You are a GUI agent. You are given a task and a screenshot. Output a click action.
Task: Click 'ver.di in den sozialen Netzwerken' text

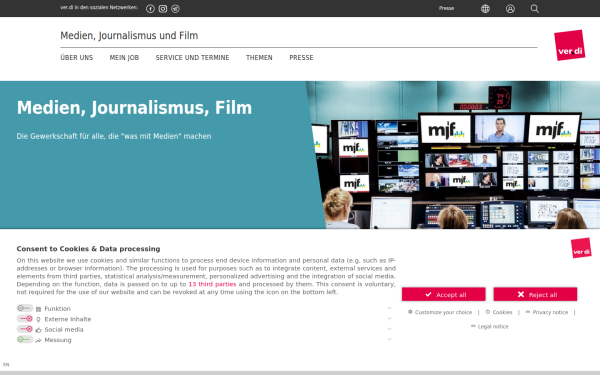click(x=99, y=8)
